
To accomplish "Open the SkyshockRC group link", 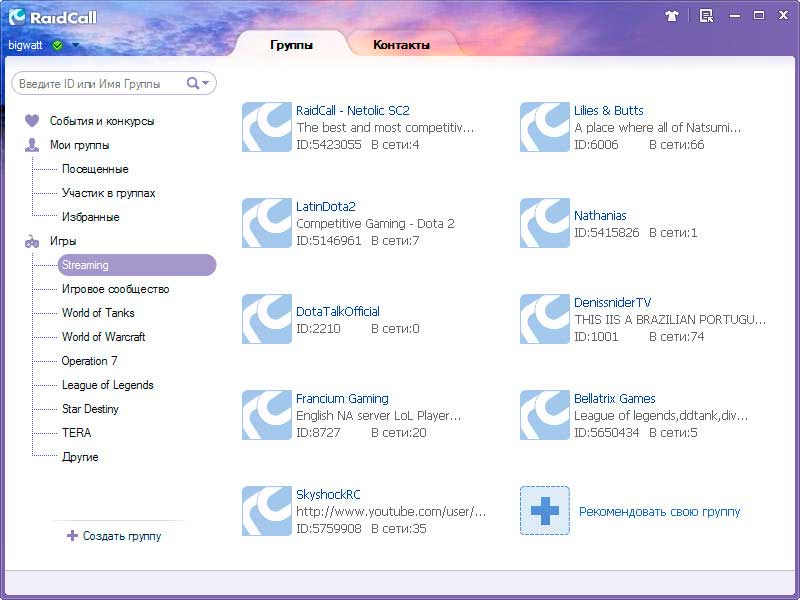I will (x=328, y=494).
